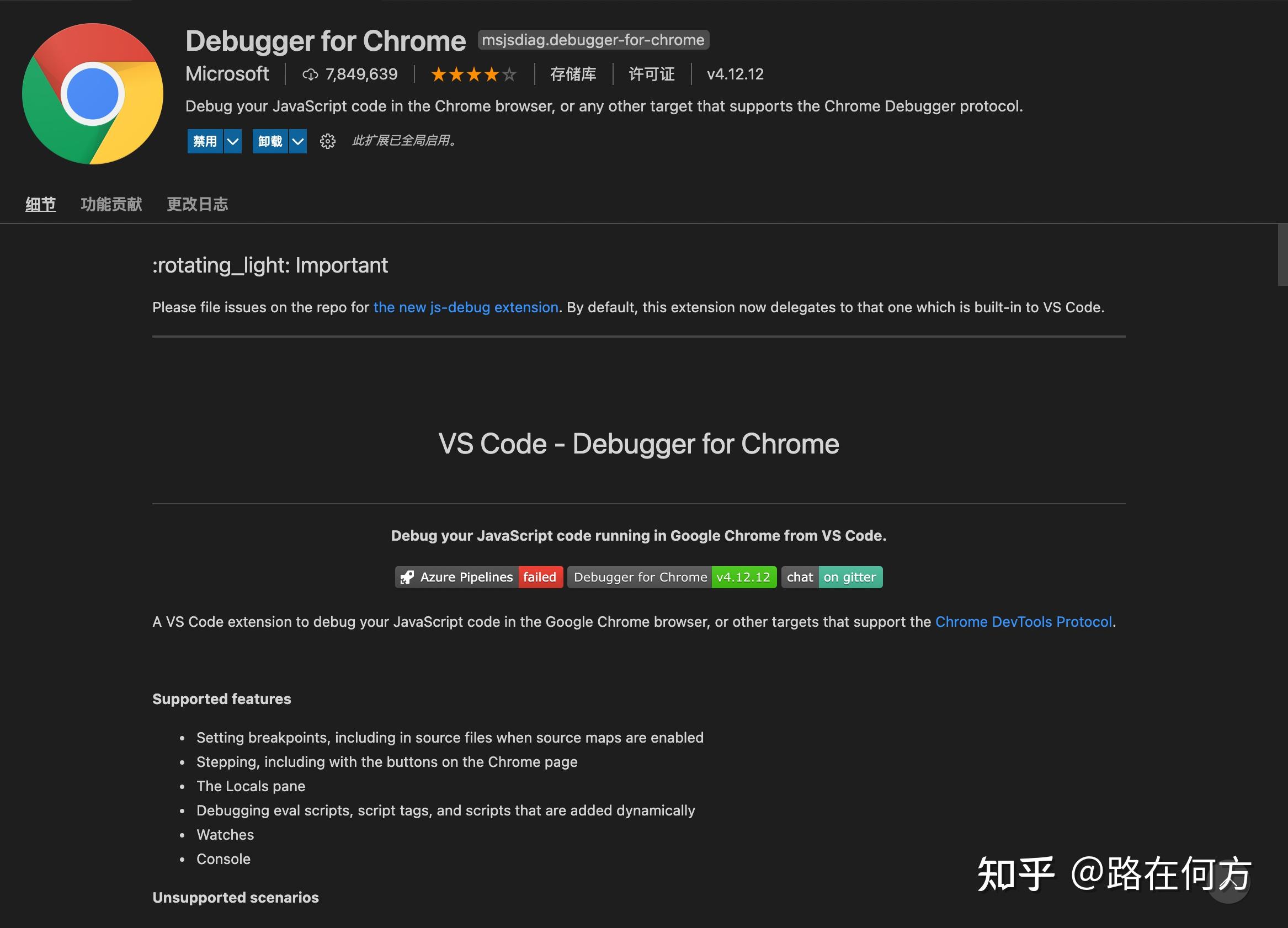The height and width of the screenshot is (928, 1288).
Task: Open the 更改日志 tab
Action: point(197,205)
